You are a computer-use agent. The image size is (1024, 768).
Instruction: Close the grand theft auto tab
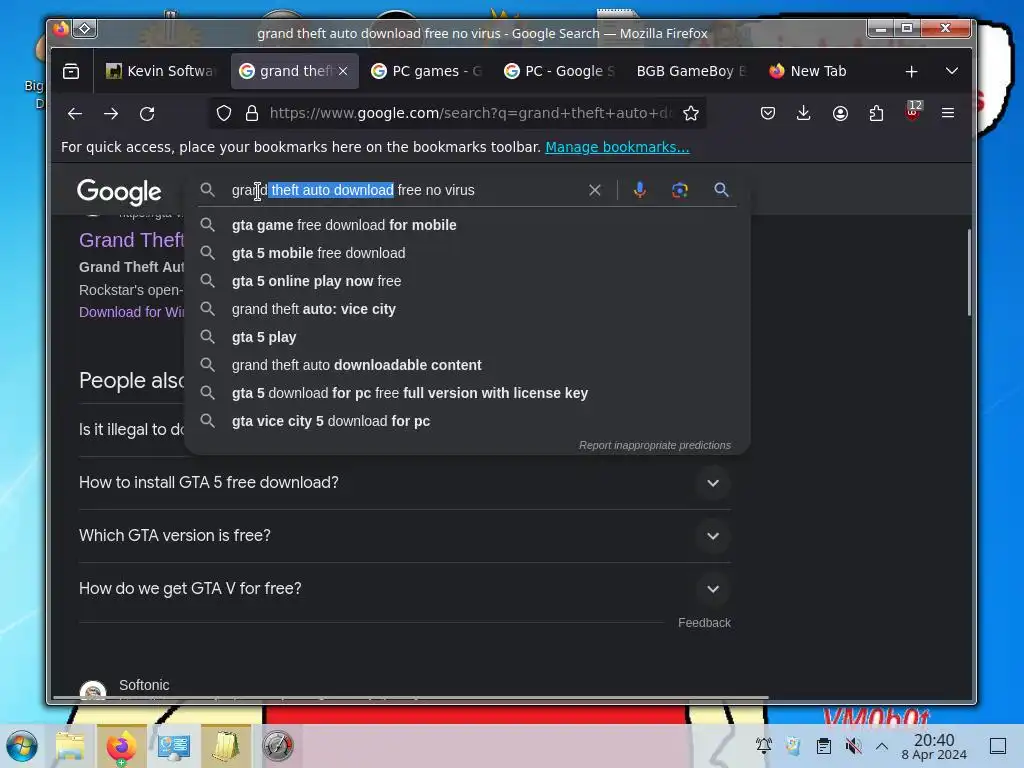point(344,71)
